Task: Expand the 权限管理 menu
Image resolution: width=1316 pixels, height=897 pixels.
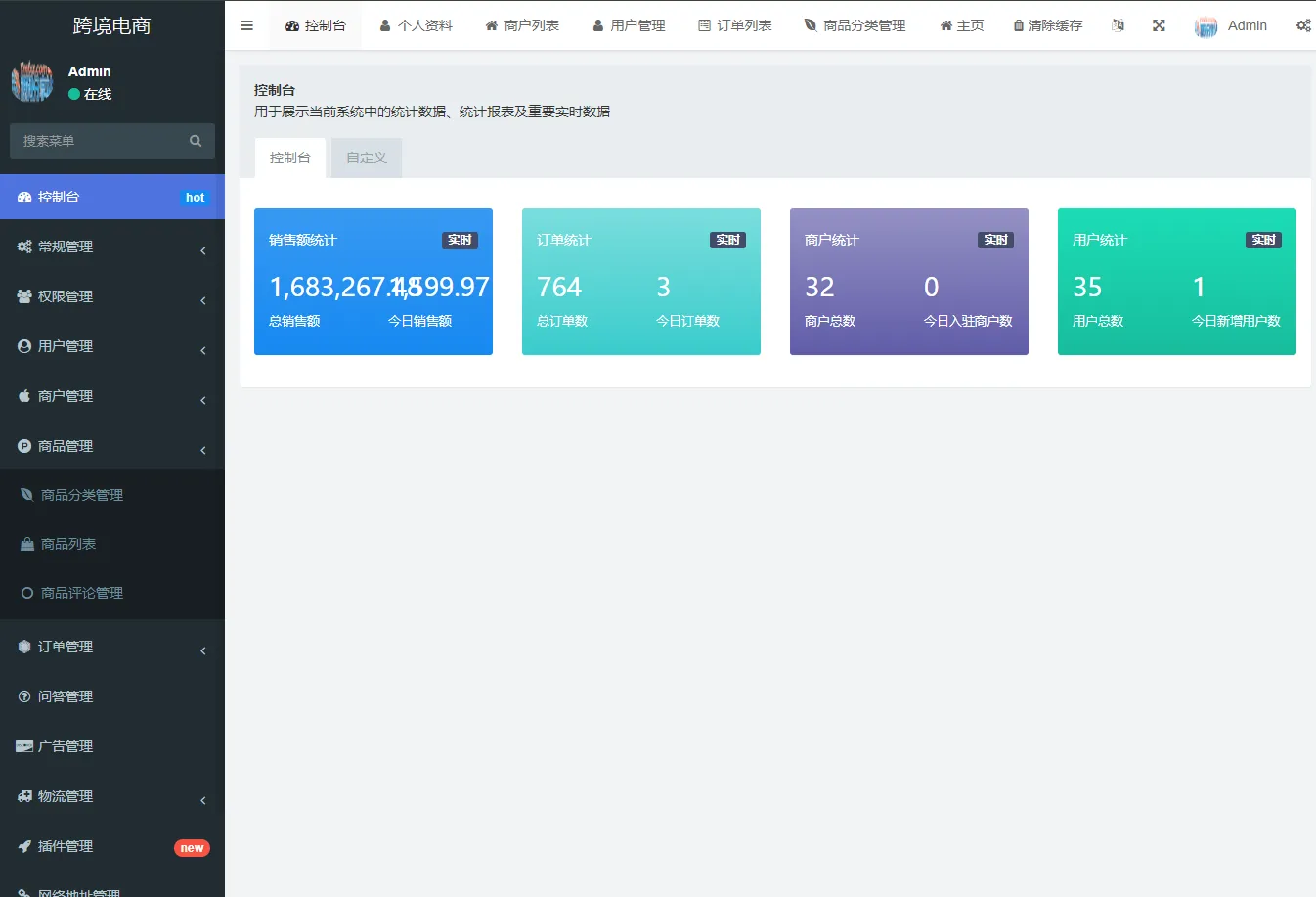Action: tap(68, 295)
